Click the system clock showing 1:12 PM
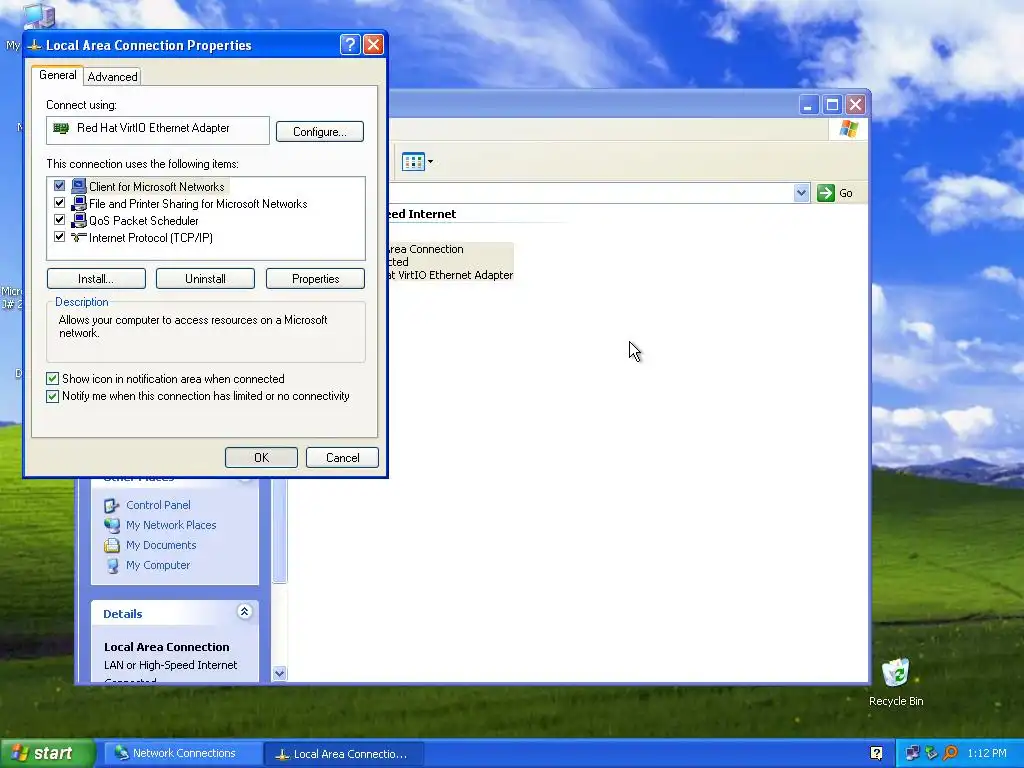Viewport: 1024px width, 768px height. point(987,753)
